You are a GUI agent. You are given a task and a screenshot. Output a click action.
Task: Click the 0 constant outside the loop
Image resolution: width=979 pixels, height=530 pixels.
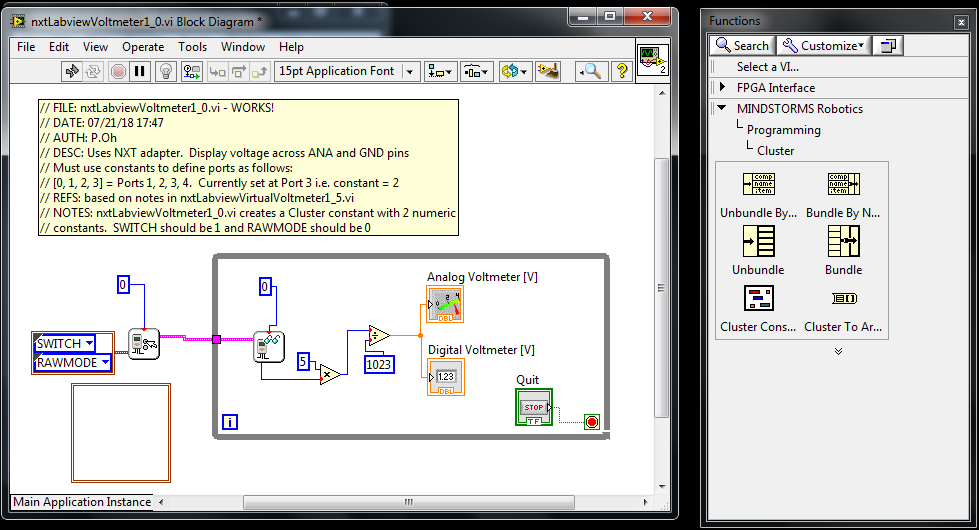pos(124,285)
